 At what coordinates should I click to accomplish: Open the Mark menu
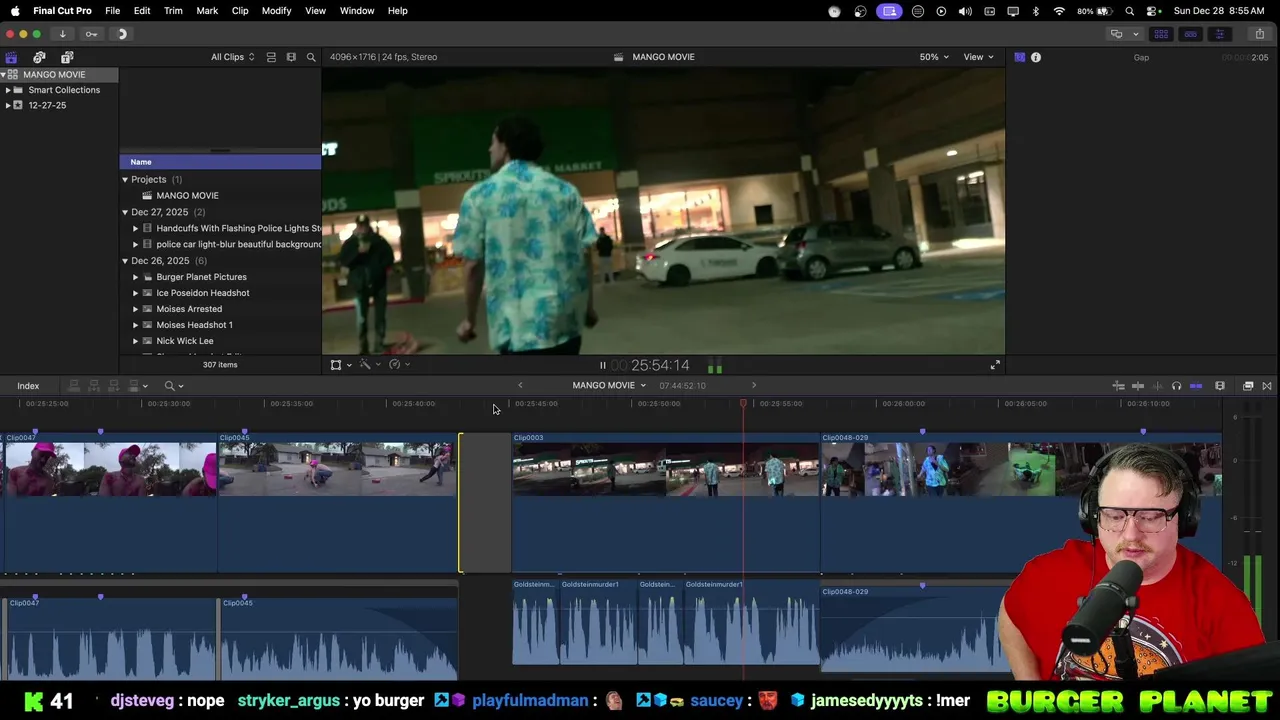[x=207, y=11]
